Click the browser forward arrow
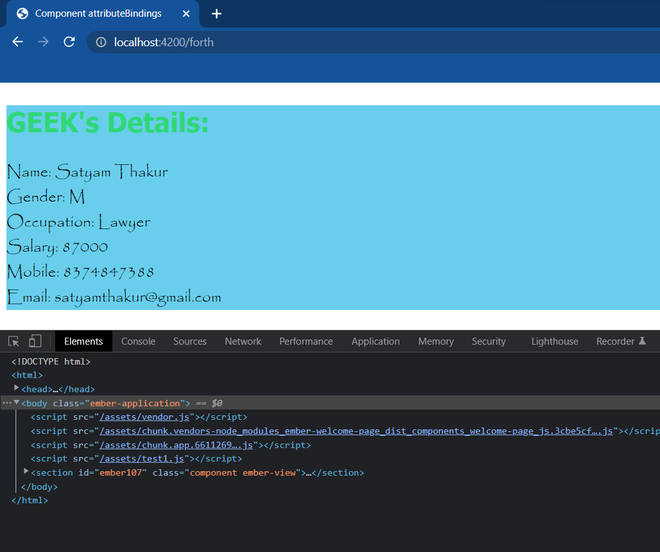The height and width of the screenshot is (552, 660). [x=43, y=42]
